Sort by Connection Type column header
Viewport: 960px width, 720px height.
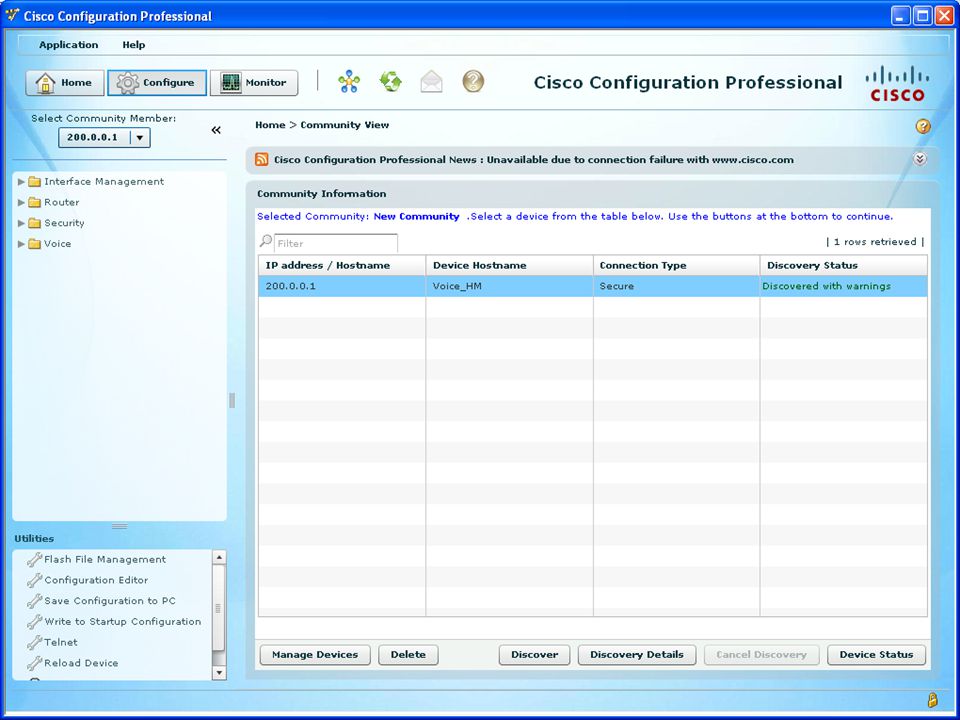click(x=677, y=265)
